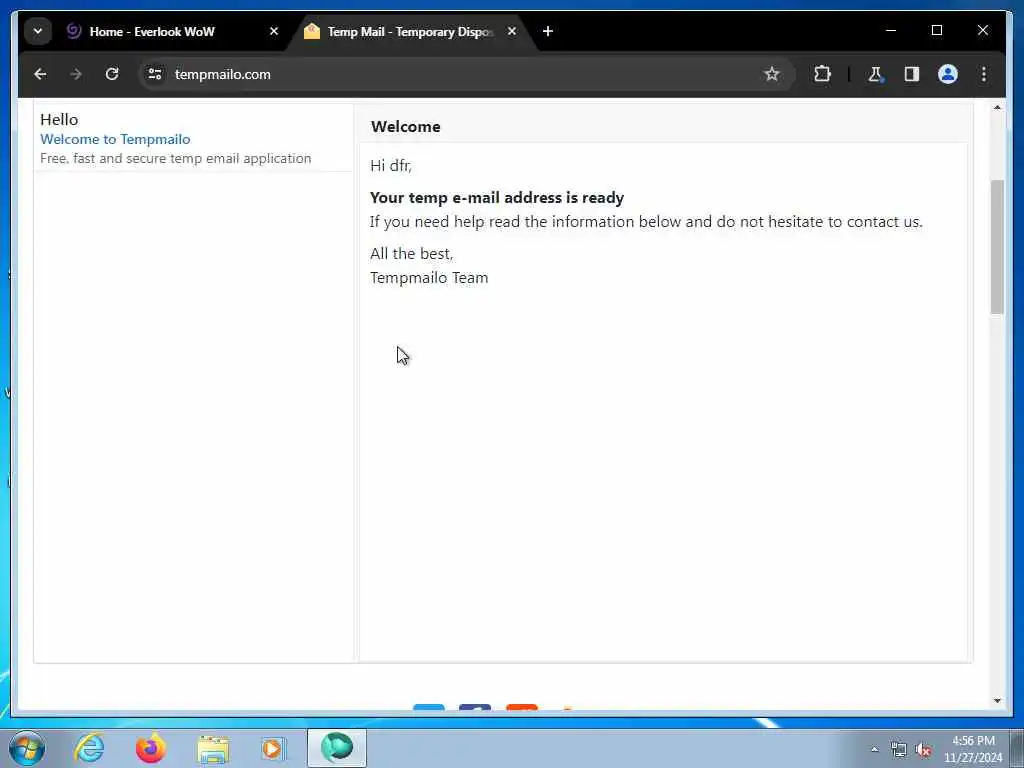This screenshot has width=1024, height=768.
Task: Click the page scrollbar down arrow
Action: [x=997, y=701]
